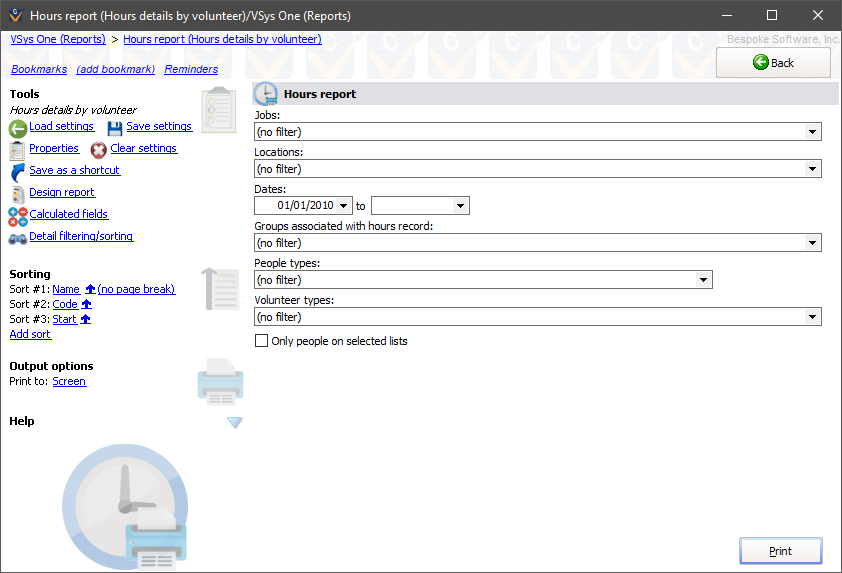Click the Detail filtering/sorting binoculars icon
Viewport: 842px width, 573px height.
click(18, 238)
